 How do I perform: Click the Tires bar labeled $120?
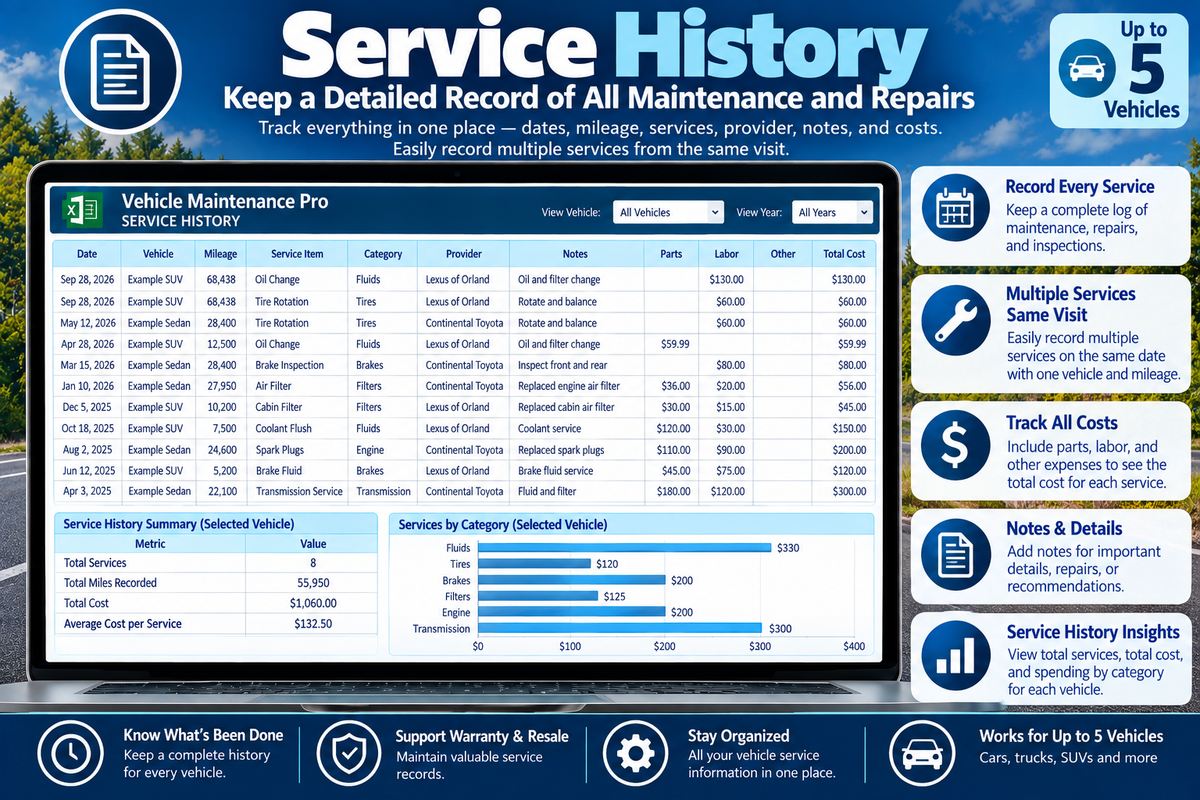[533, 564]
